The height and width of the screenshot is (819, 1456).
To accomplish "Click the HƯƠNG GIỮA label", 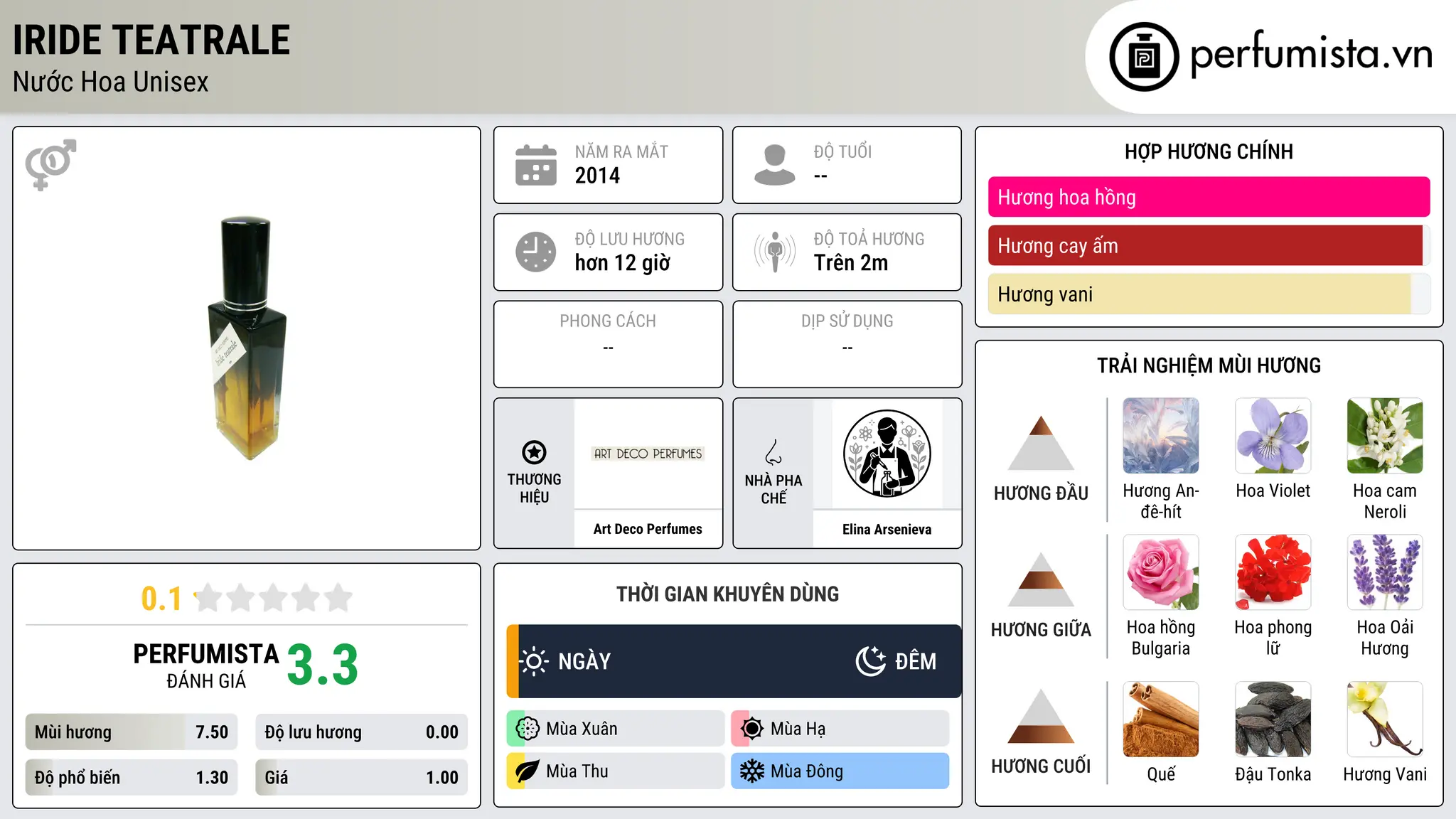I will 1041,630.
